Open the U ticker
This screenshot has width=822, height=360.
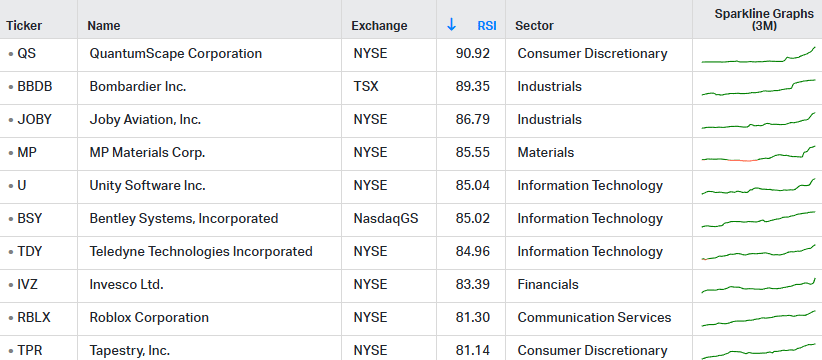[x=21, y=186]
